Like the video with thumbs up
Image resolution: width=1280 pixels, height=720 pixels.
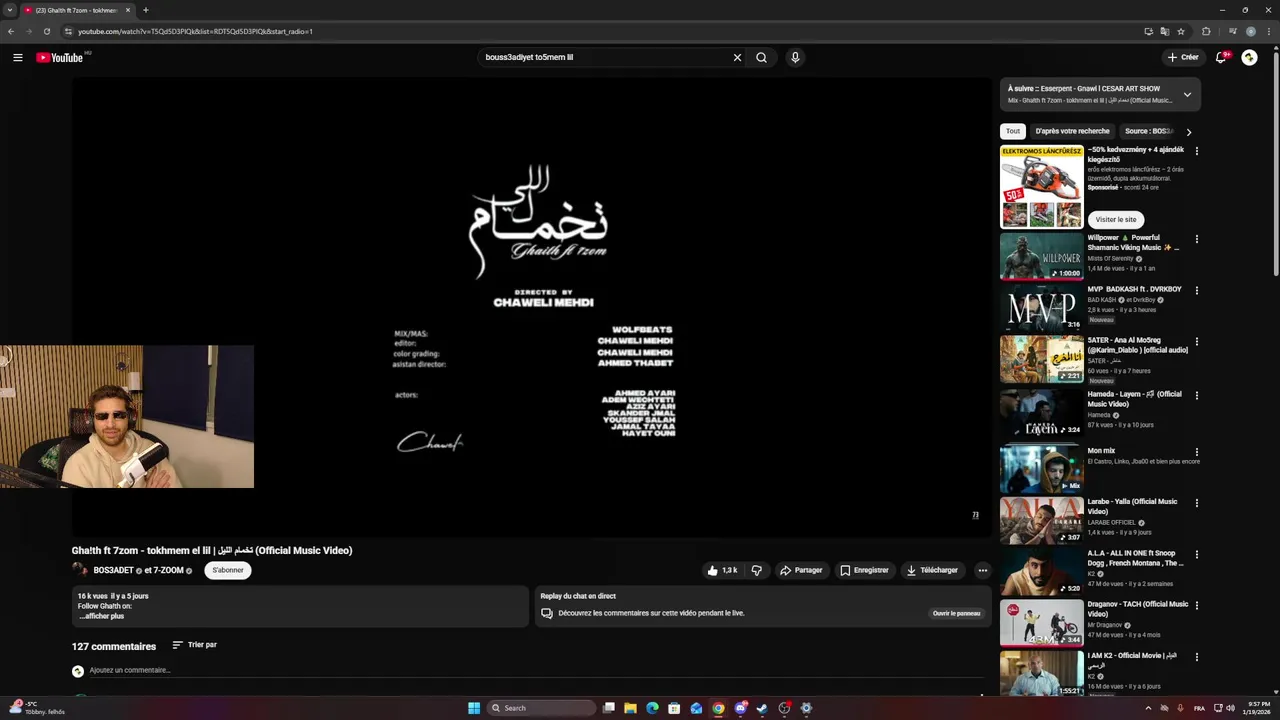coord(722,570)
